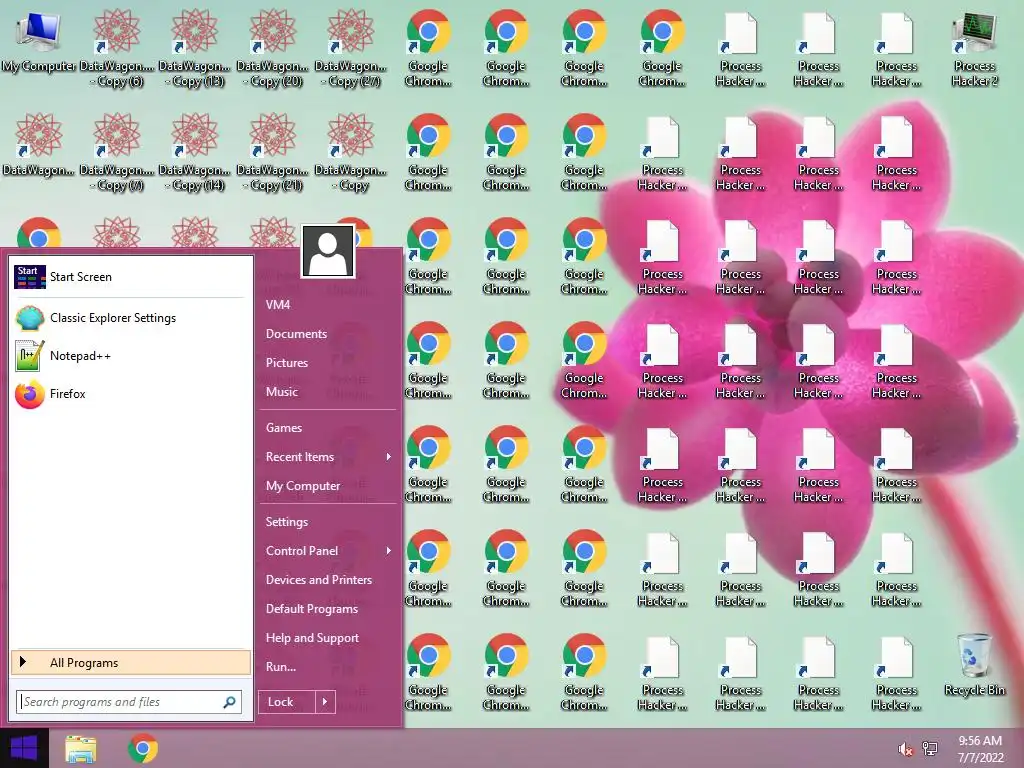Viewport: 1024px width, 768px height.
Task: Click the search magnifier icon
Action: pos(229,702)
